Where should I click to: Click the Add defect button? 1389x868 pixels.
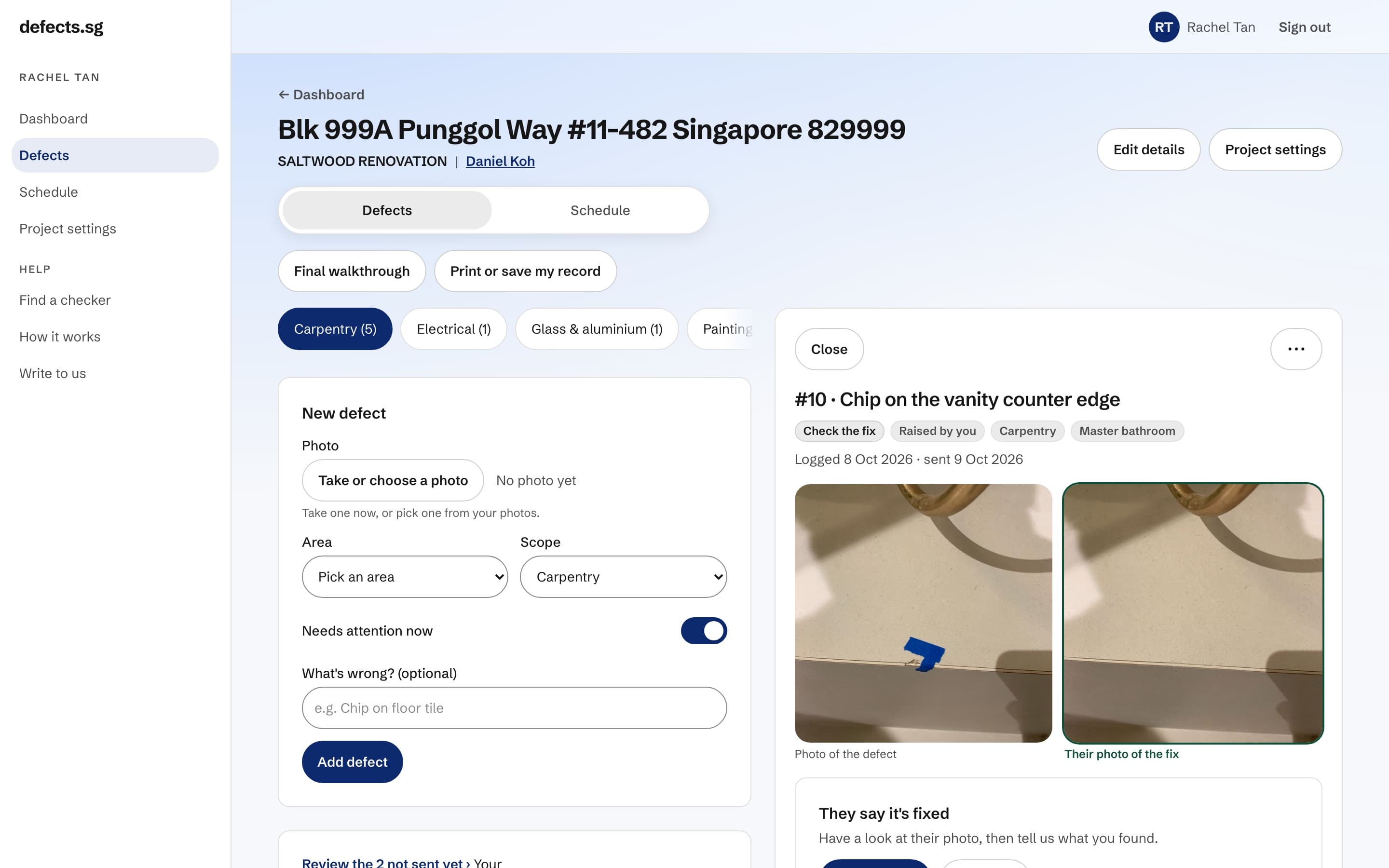click(352, 762)
